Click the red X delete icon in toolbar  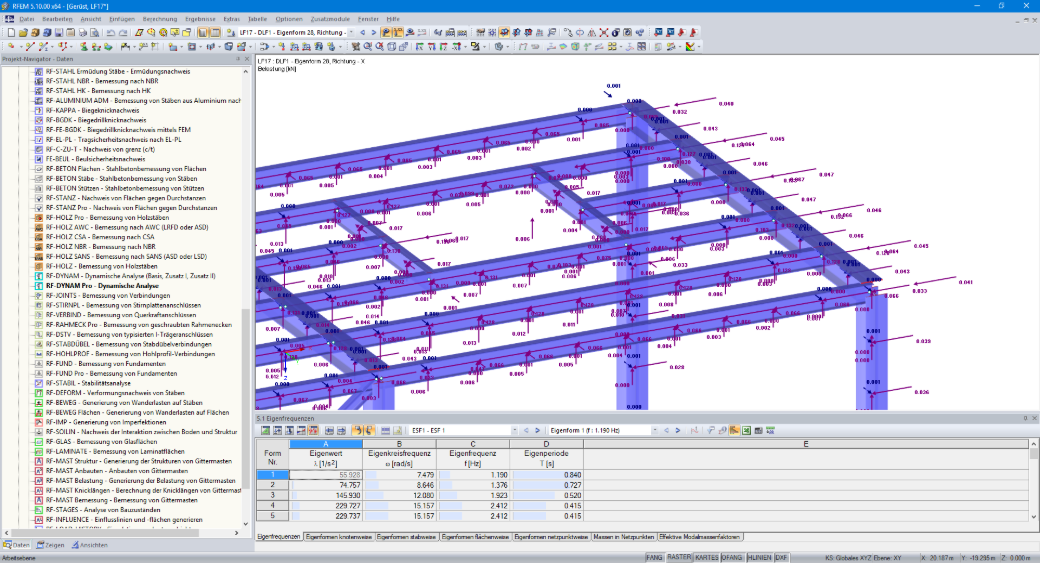[x=604, y=32]
